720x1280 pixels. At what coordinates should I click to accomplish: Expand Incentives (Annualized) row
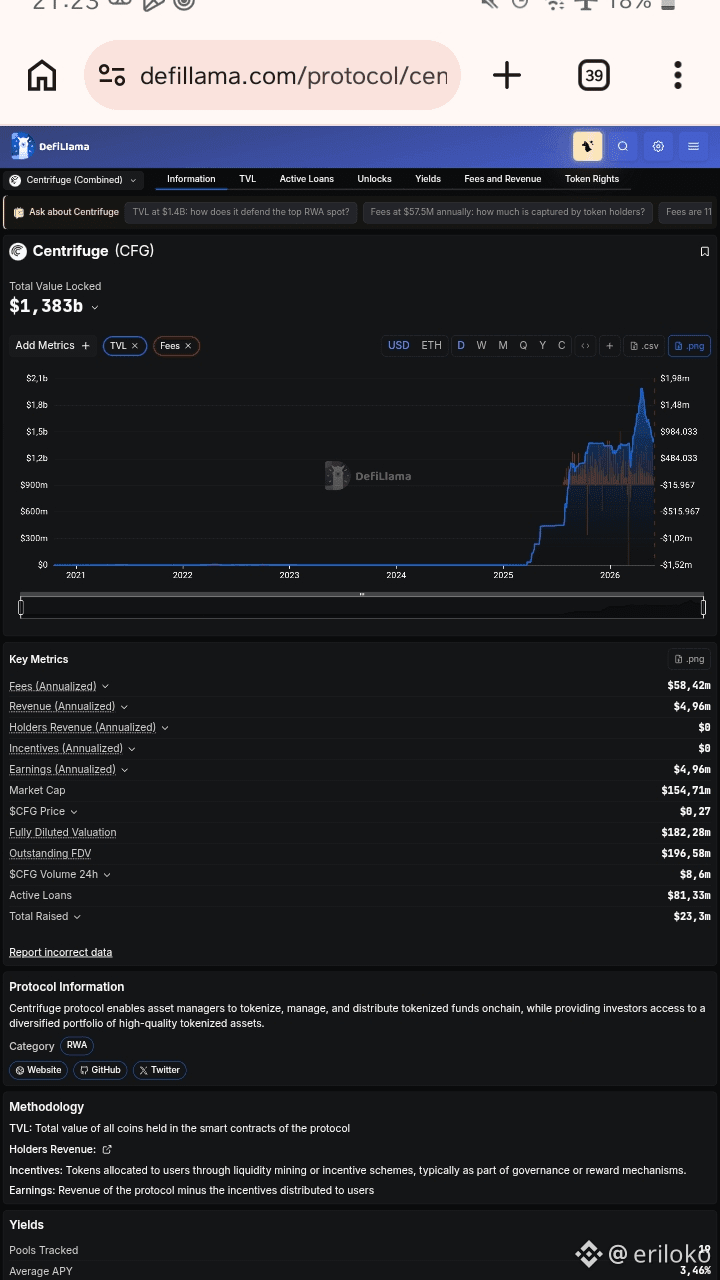coord(72,749)
